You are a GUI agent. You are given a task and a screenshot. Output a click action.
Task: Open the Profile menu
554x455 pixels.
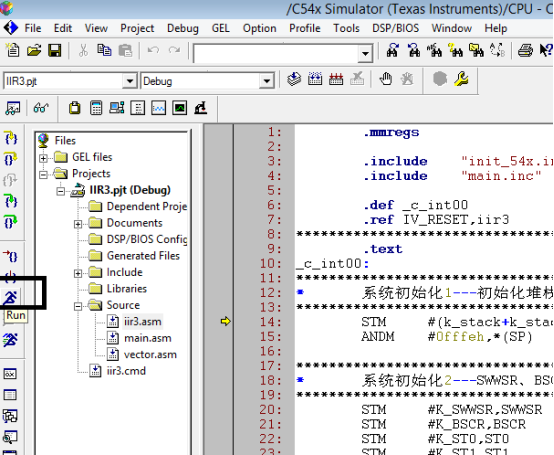305,28
